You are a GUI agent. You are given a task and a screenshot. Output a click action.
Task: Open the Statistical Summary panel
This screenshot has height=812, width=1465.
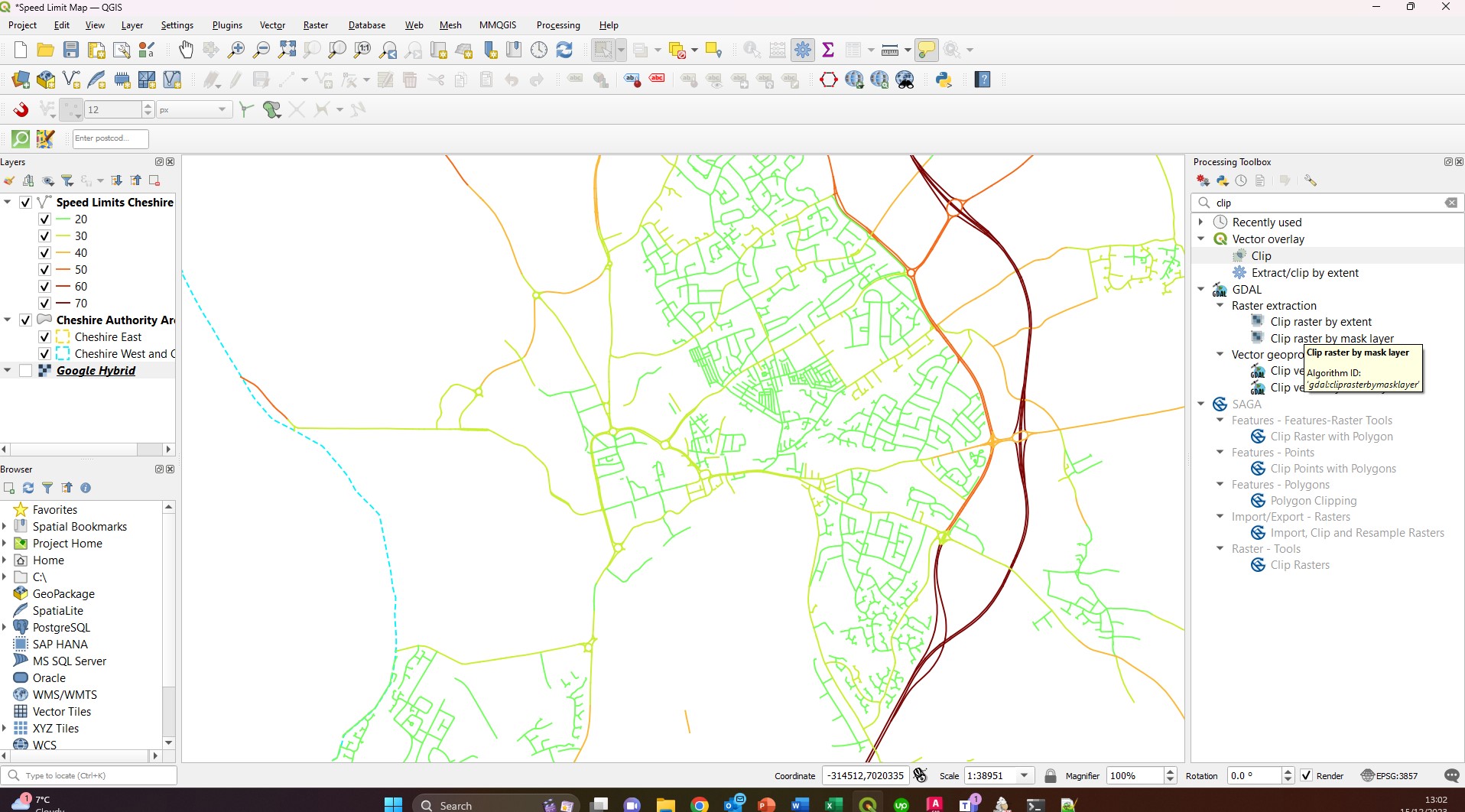(x=830, y=49)
